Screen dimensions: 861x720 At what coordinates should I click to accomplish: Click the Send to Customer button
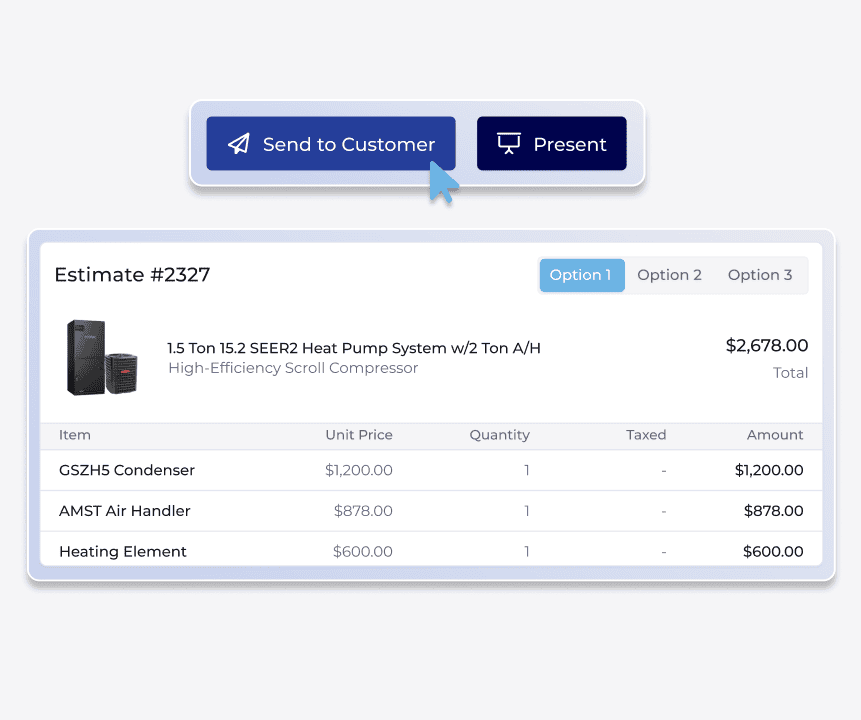coord(330,143)
